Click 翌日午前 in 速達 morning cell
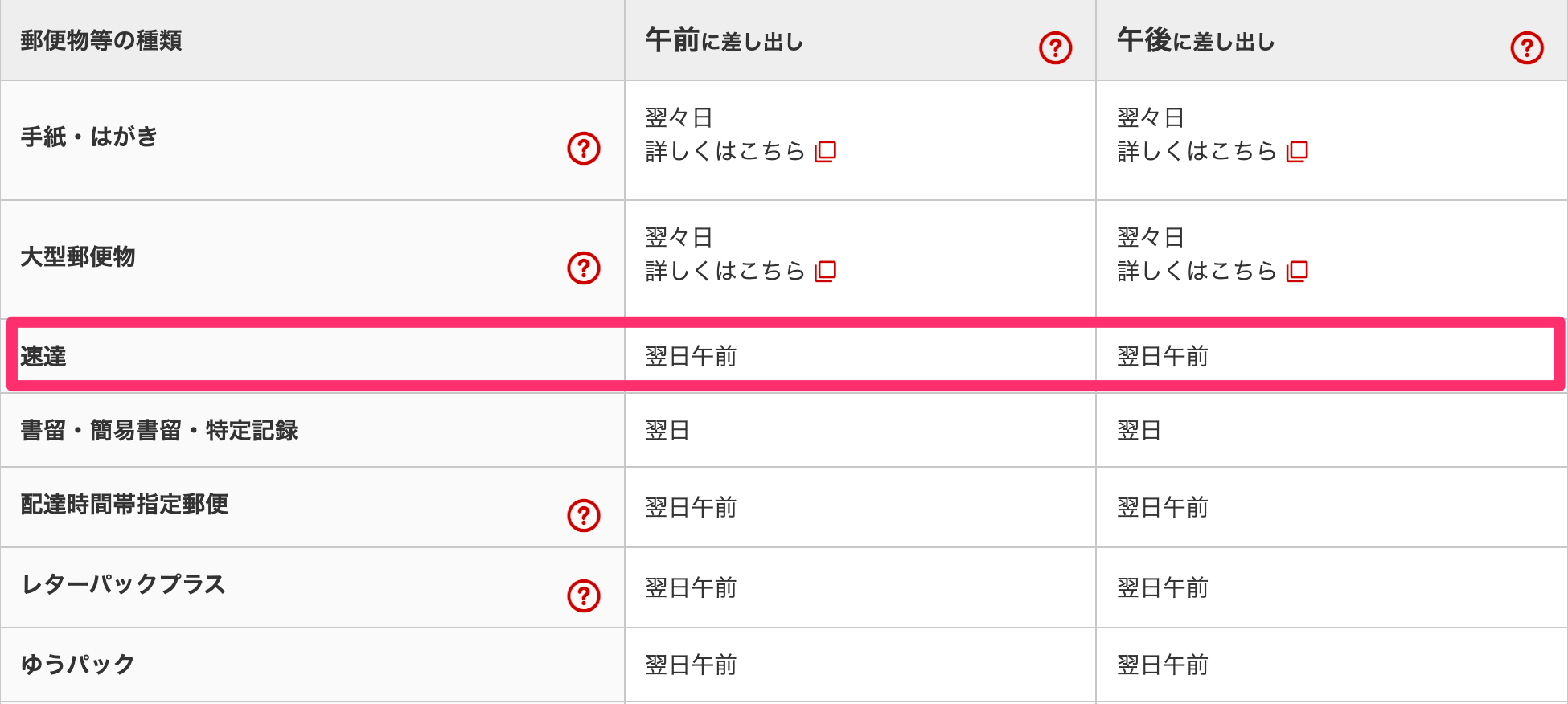 691,356
